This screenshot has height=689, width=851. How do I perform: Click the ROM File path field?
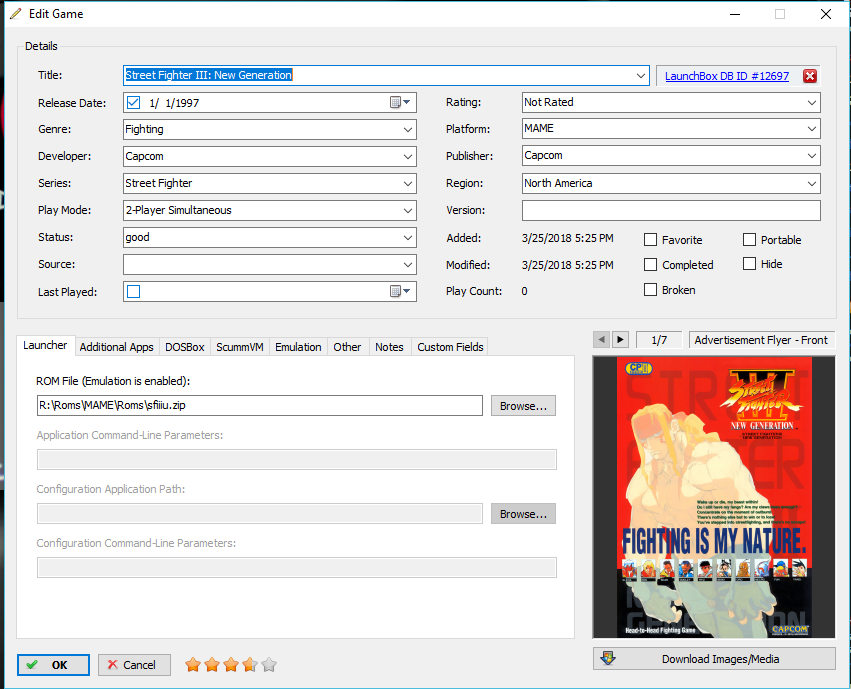[259, 405]
